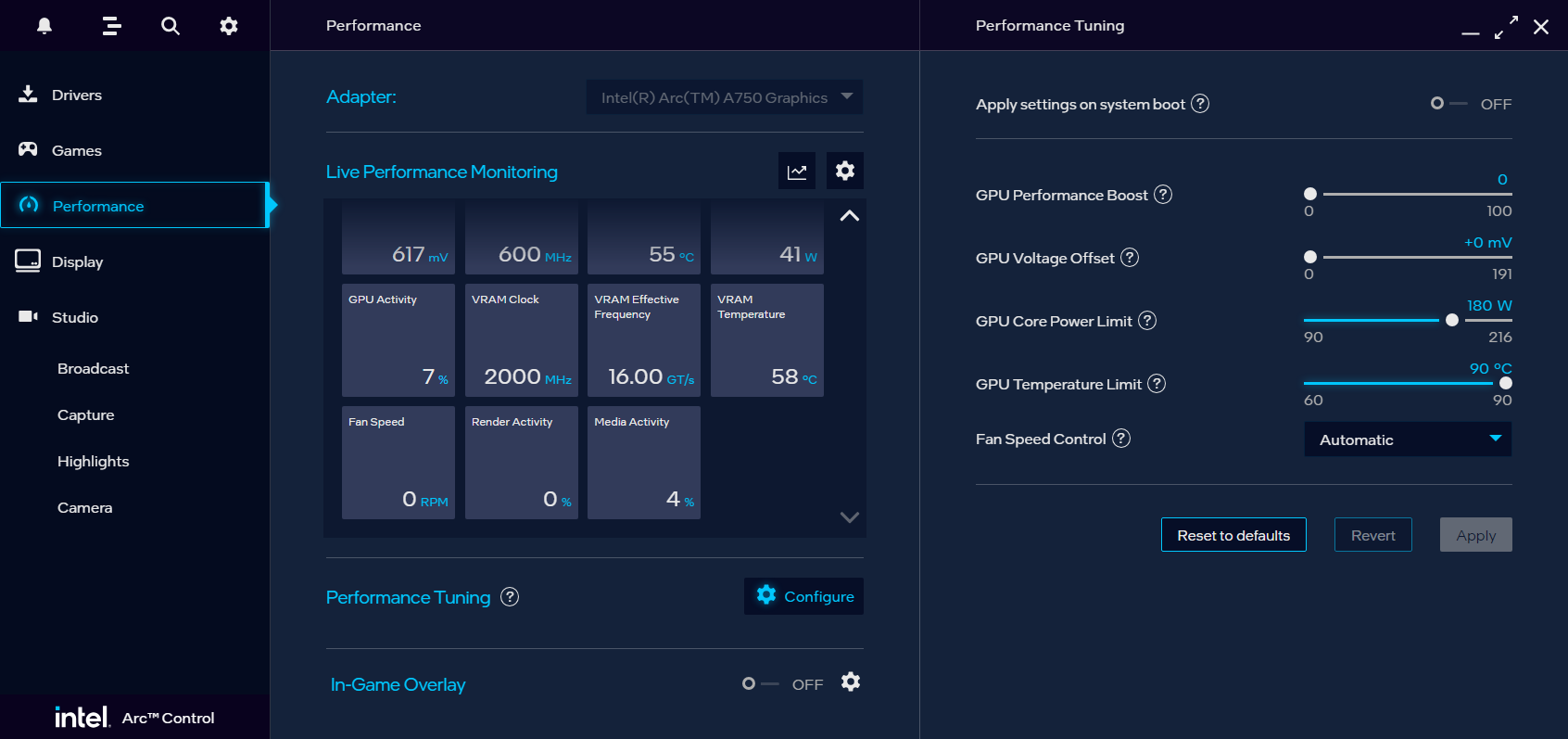Show more tiles with down chevron
This screenshot has width=1568, height=739.
pos(850,517)
